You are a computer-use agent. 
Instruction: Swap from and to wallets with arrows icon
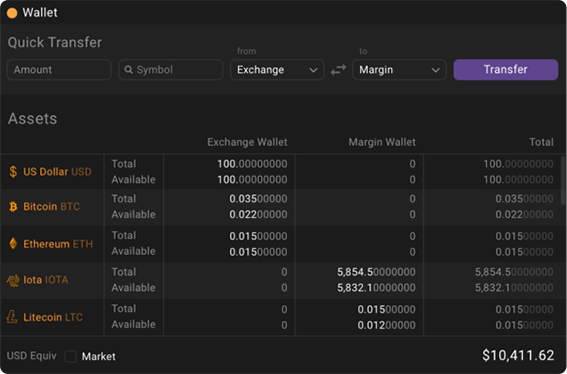point(338,70)
